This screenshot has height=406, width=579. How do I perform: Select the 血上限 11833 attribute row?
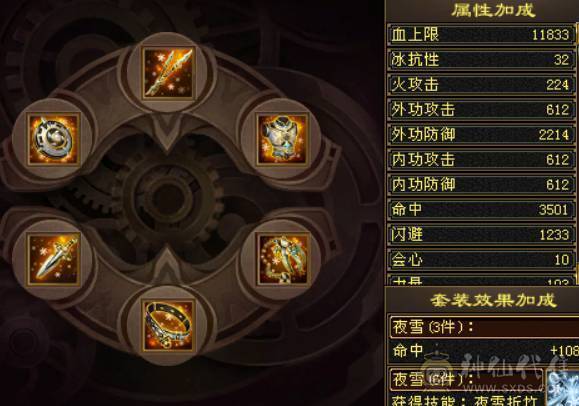click(481, 35)
